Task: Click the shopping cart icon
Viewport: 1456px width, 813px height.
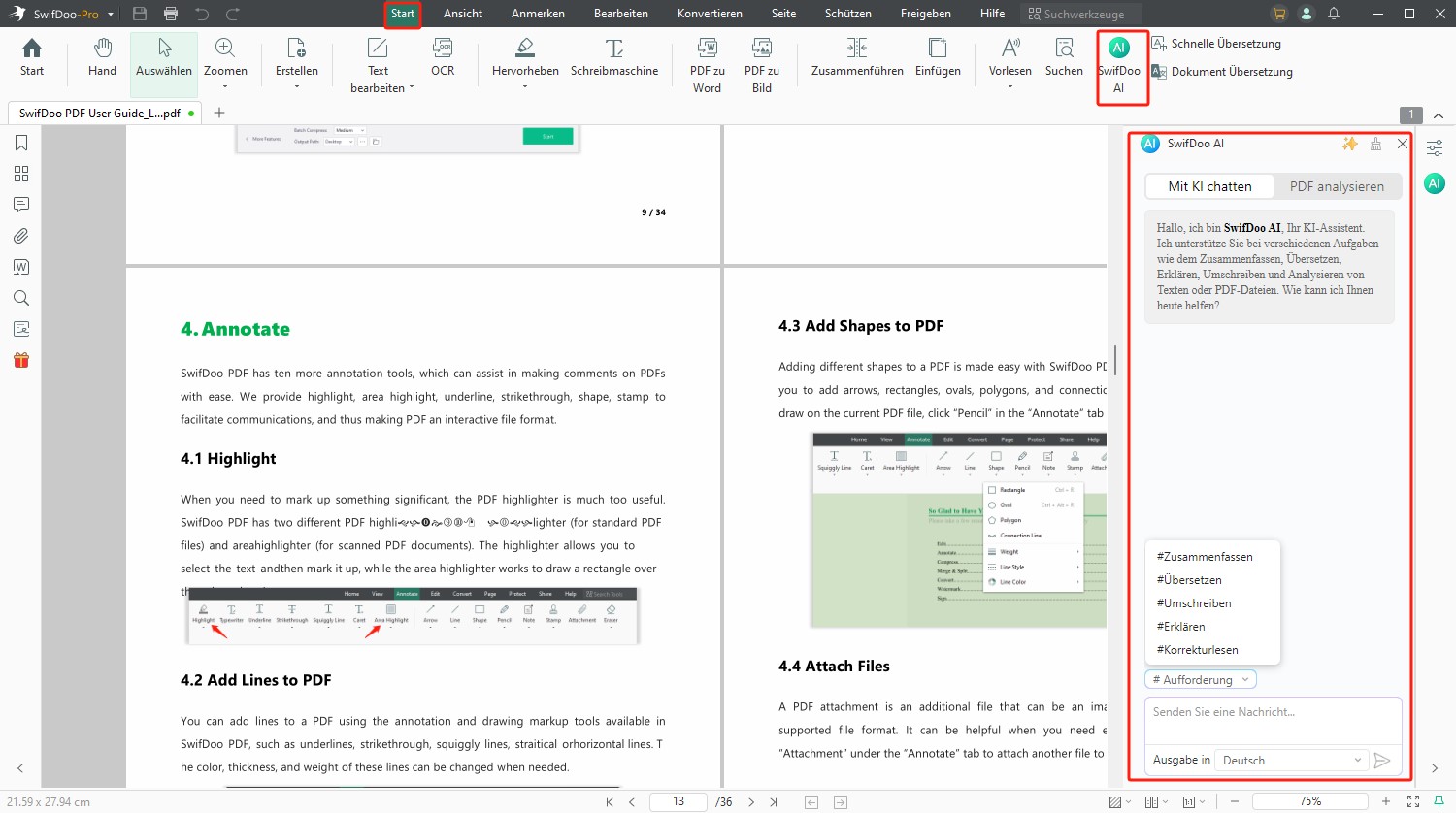Action: click(1279, 14)
